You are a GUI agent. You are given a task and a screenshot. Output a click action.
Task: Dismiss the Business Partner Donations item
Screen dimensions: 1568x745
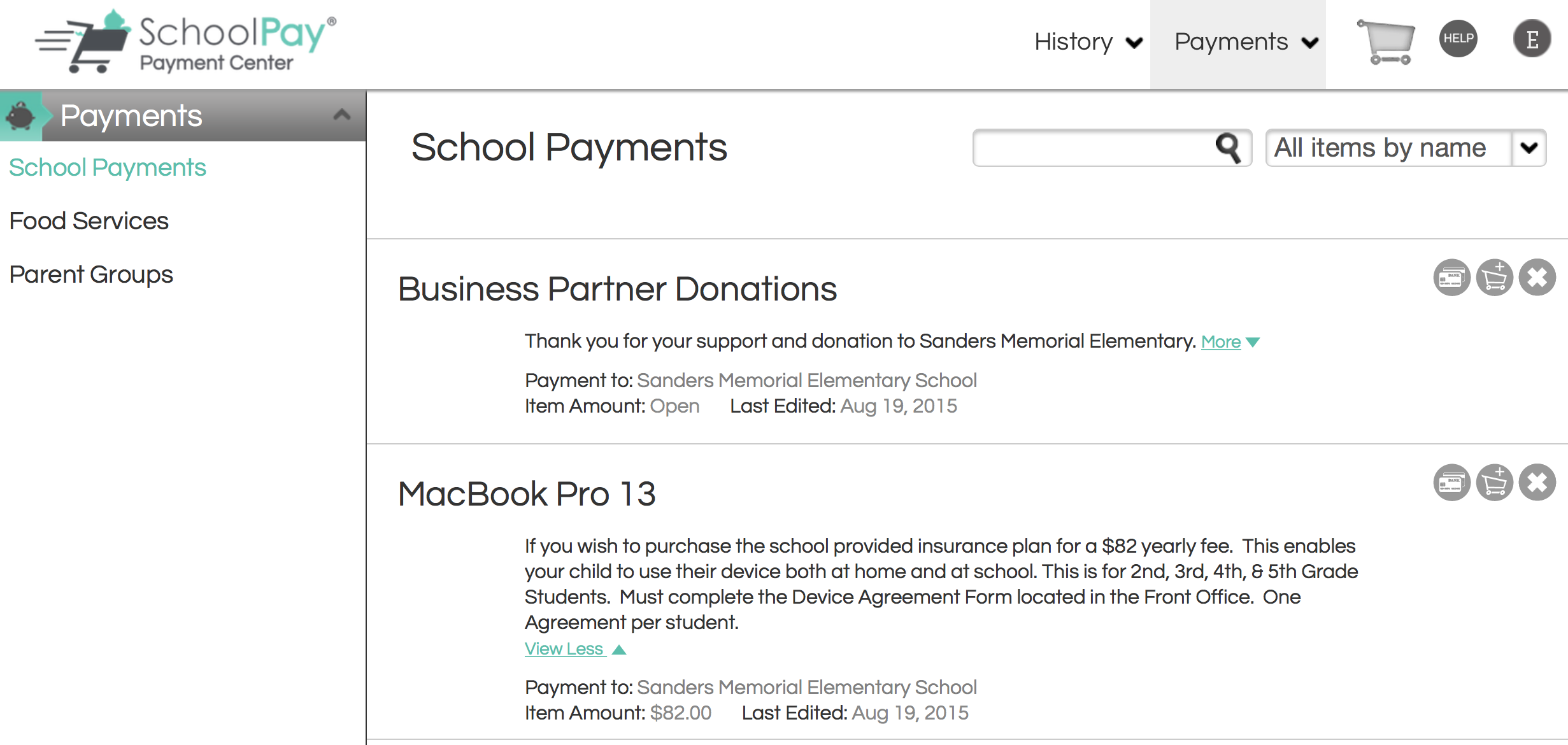[x=1537, y=277]
